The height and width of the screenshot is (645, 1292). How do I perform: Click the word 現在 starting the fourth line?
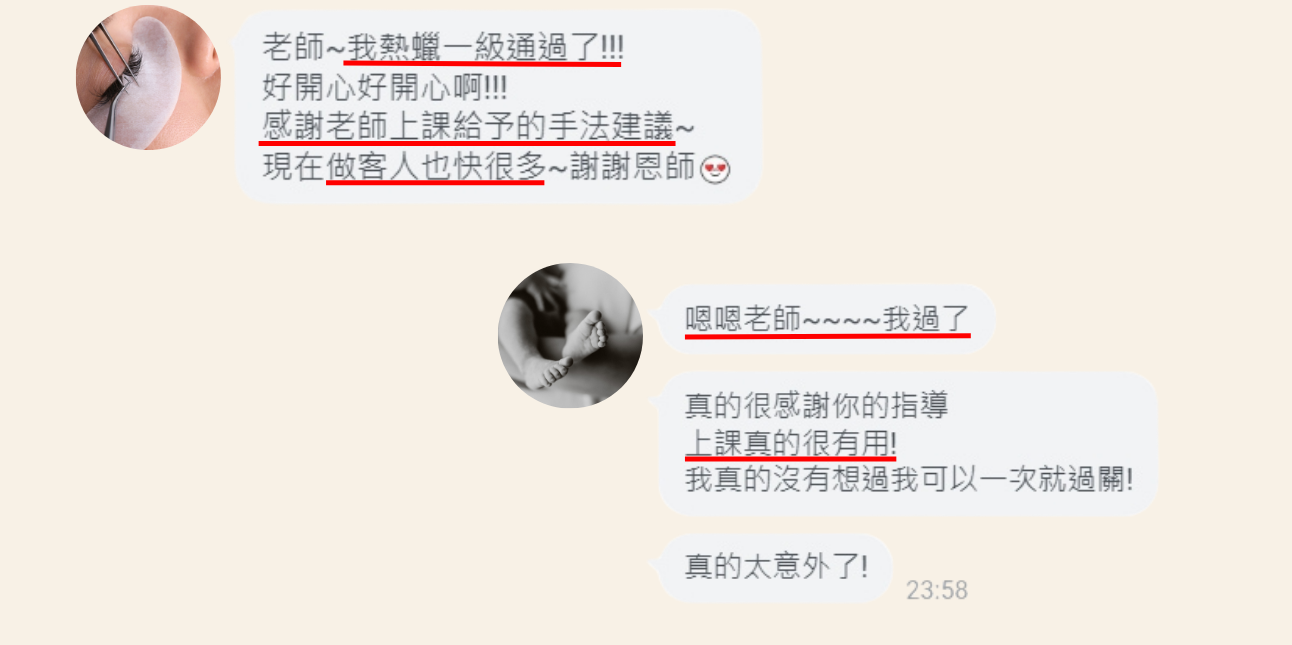click(293, 168)
